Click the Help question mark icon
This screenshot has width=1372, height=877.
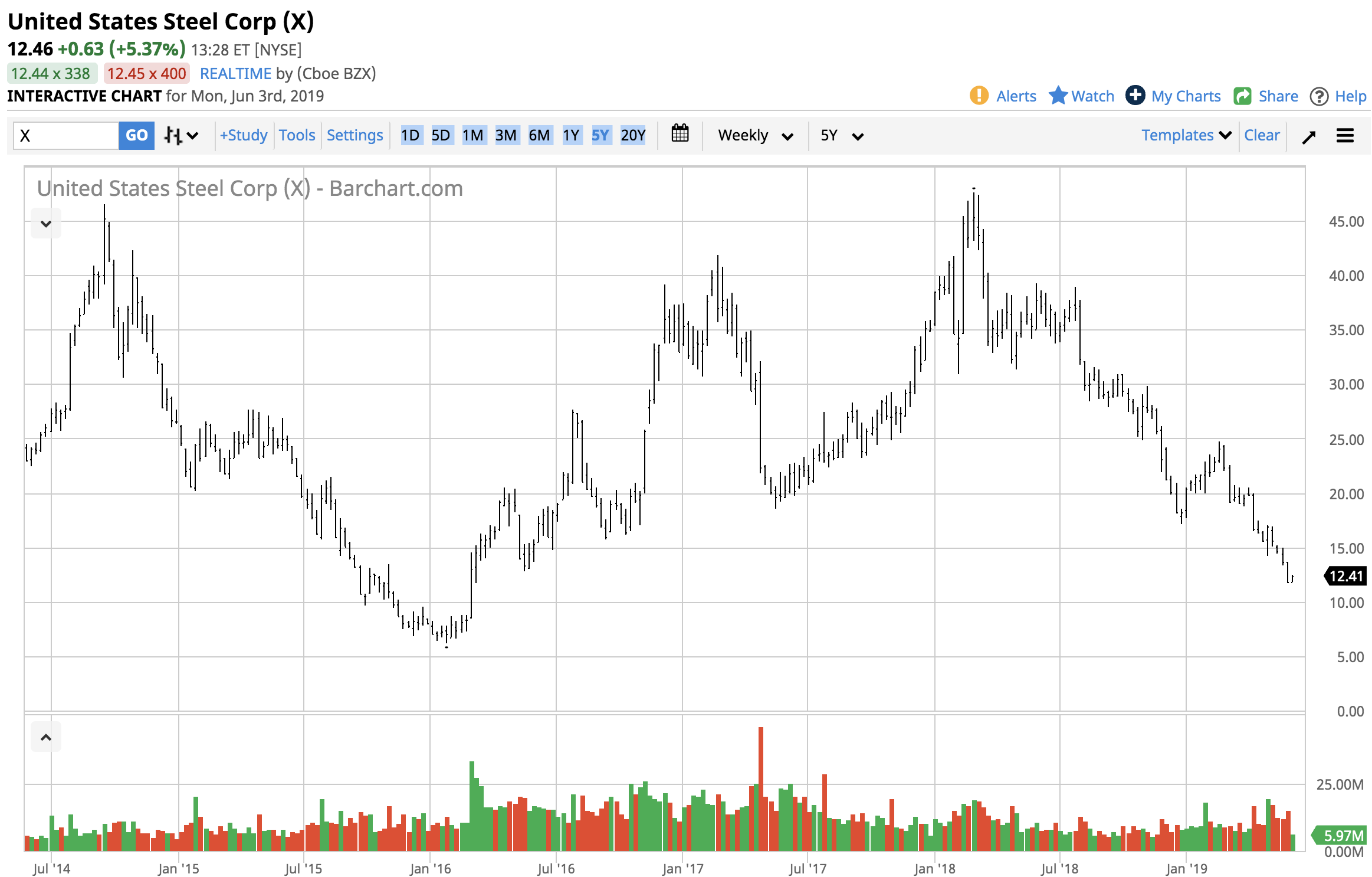pyautogui.click(x=1319, y=96)
